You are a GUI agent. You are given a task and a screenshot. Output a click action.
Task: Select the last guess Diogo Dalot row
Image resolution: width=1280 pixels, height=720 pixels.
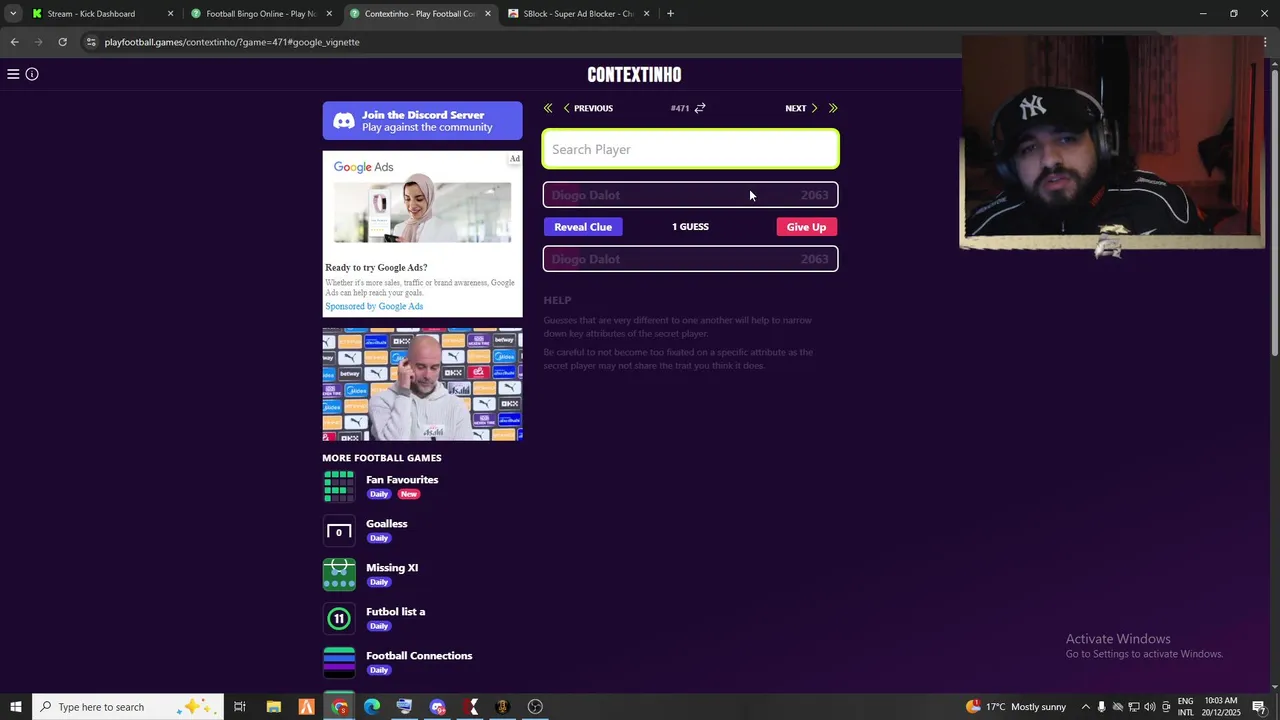coord(691,195)
